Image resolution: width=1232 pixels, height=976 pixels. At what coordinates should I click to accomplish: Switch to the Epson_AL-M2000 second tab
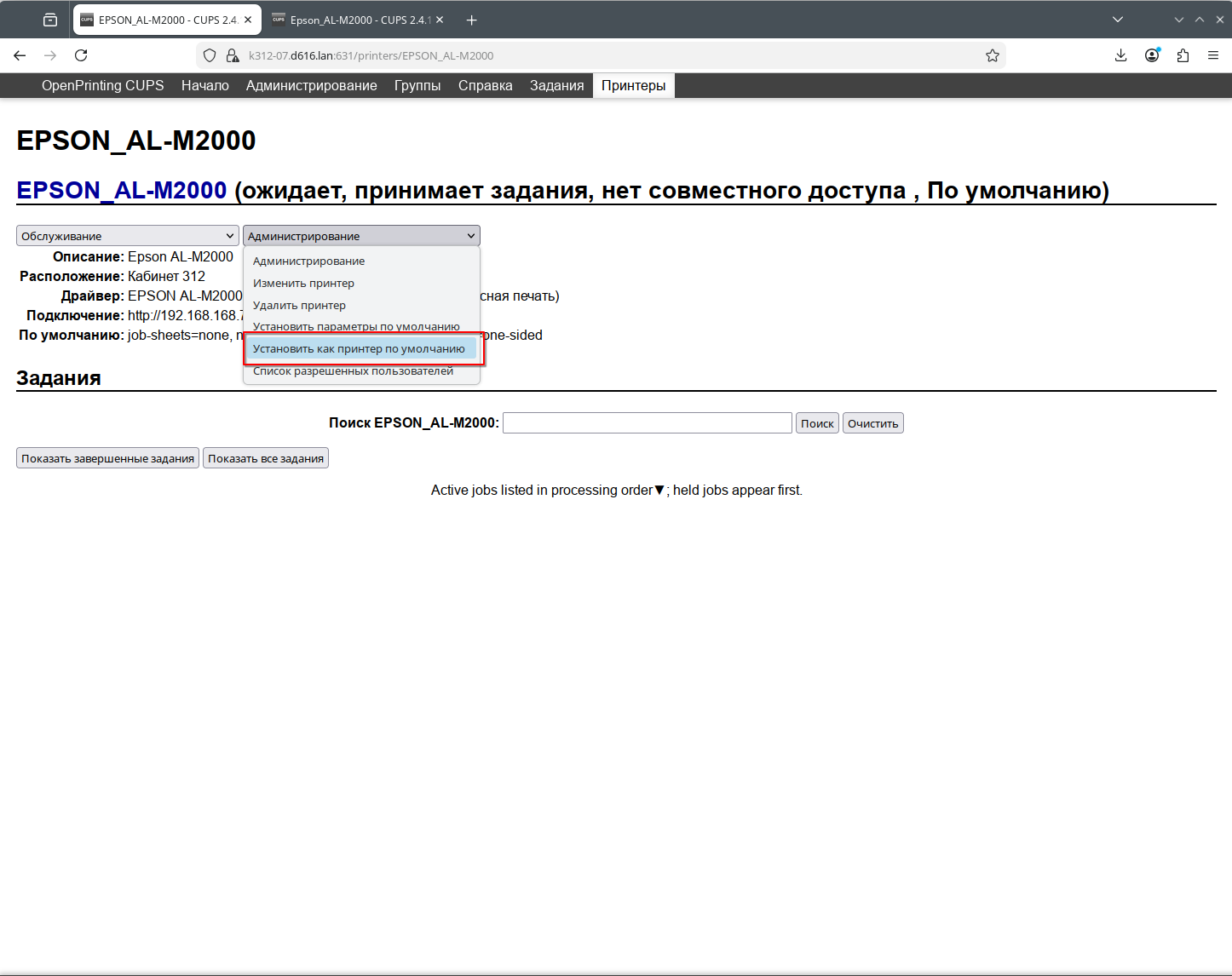358,20
